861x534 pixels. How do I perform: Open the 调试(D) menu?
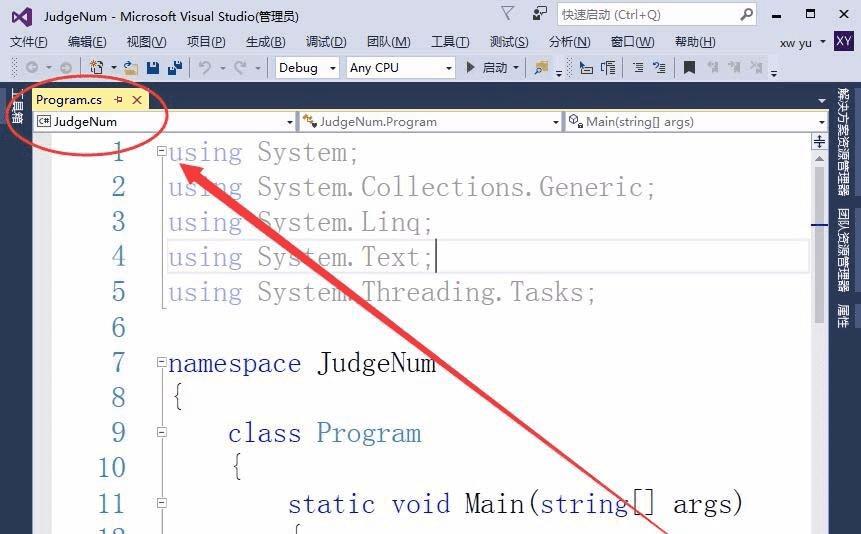click(x=326, y=42)
